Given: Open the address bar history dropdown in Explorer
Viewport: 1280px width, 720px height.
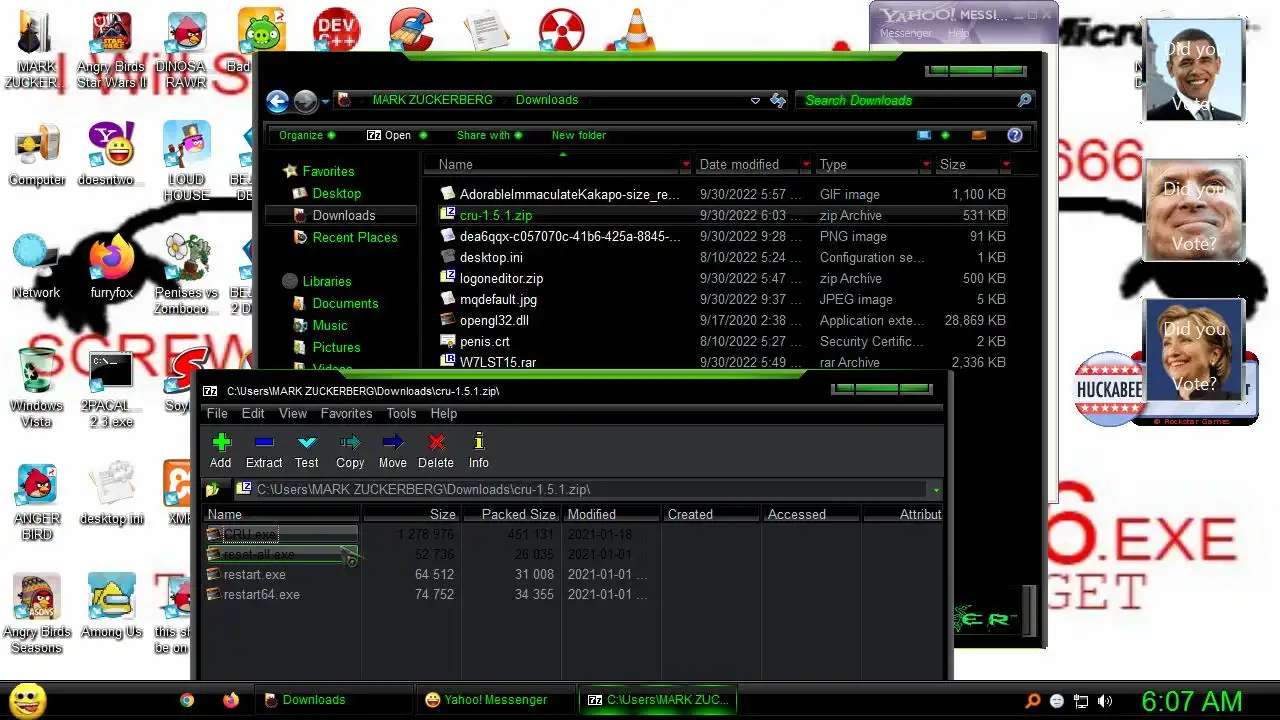Looking at the screenshot, I should click(755, 100).
